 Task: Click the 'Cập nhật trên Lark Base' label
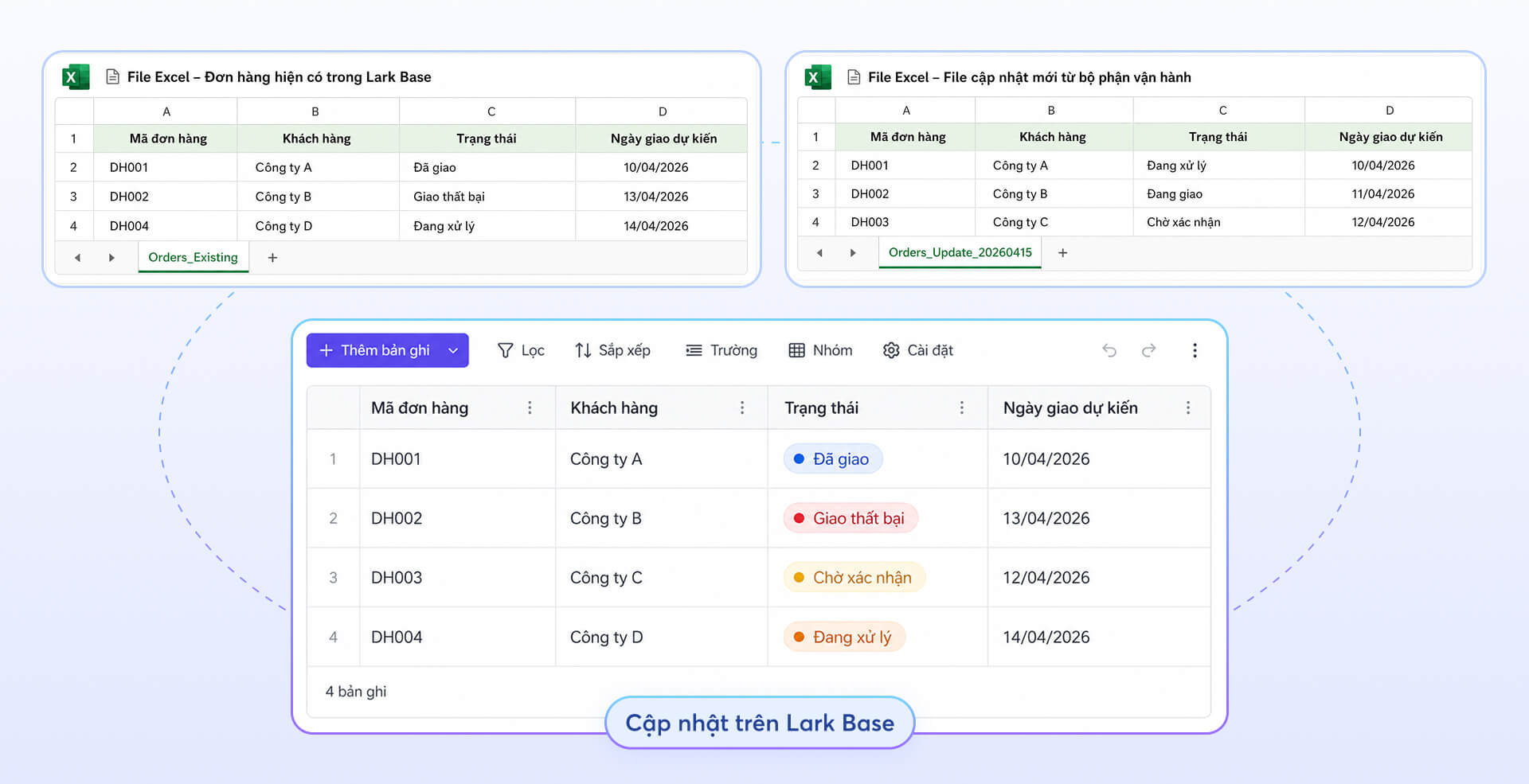pyautogui.click(x=760, y=723)
